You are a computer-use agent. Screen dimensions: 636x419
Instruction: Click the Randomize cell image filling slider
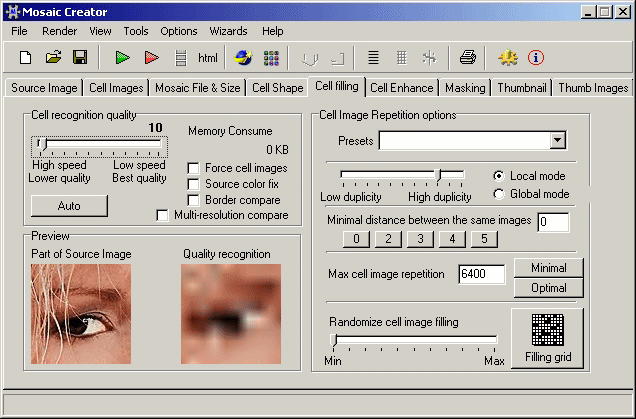pos(414,342)
